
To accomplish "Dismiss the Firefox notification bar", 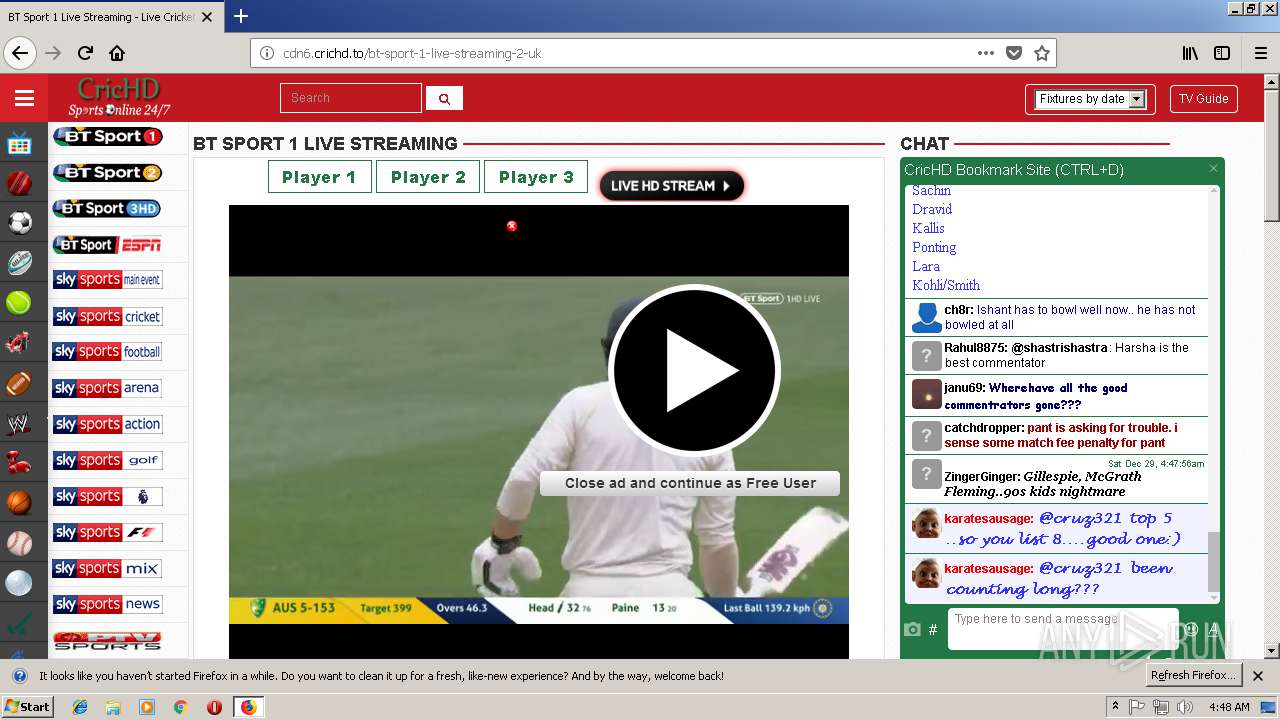I will point(1258,676).
